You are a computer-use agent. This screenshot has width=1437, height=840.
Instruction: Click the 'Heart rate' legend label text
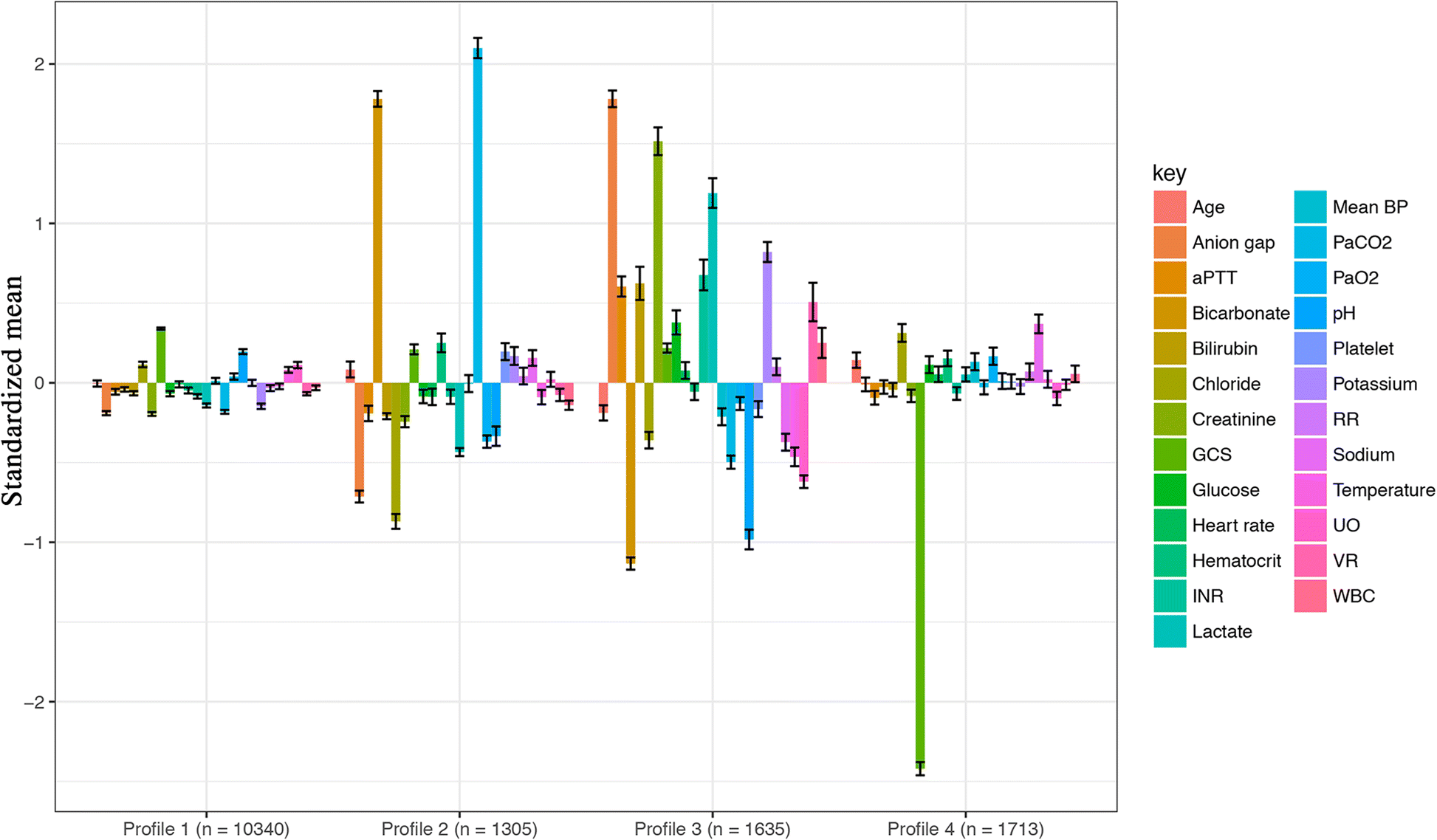click(1233, 526)
